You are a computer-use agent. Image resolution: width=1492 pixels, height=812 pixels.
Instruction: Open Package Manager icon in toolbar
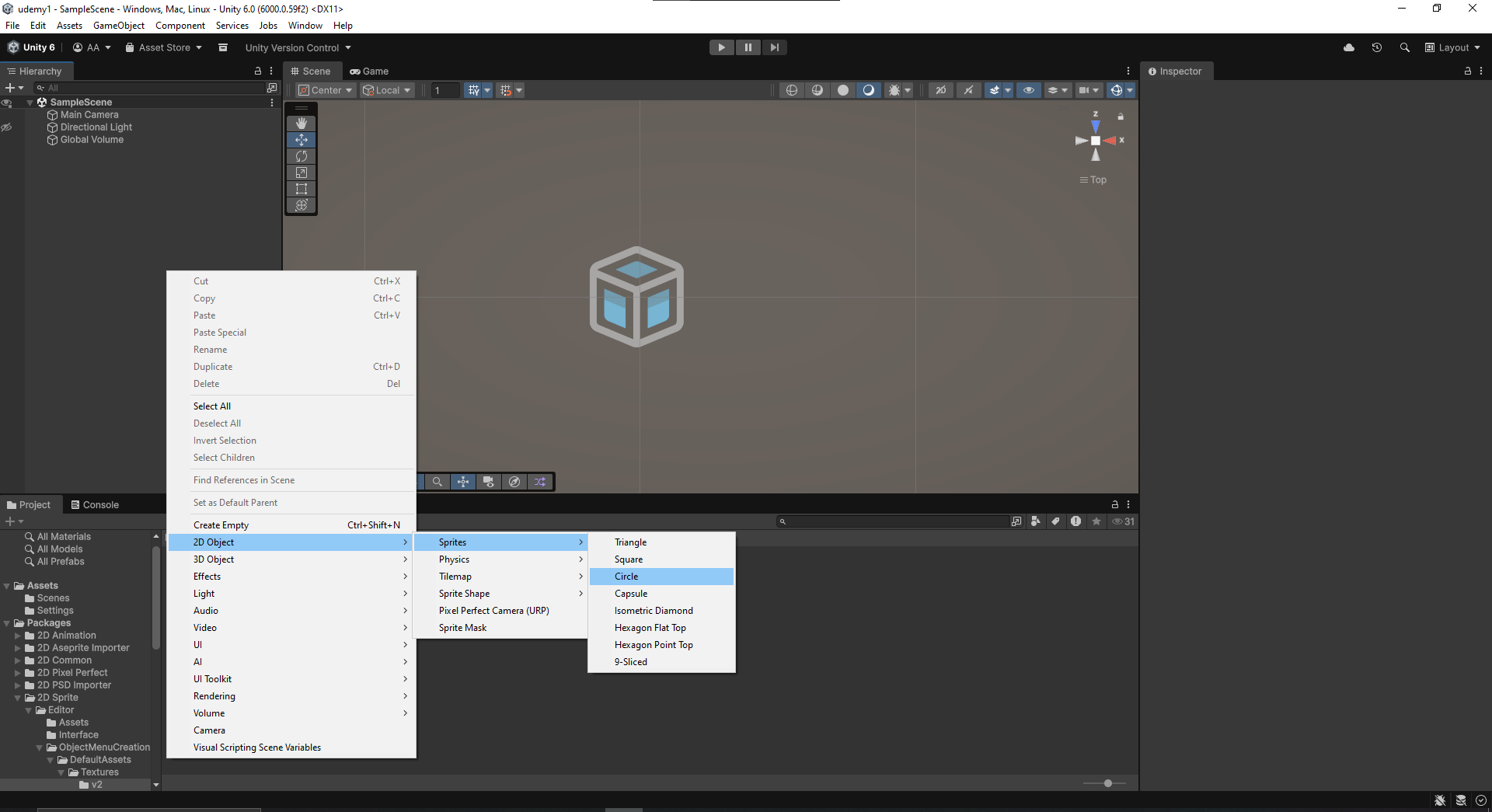(x=223, y=47)
